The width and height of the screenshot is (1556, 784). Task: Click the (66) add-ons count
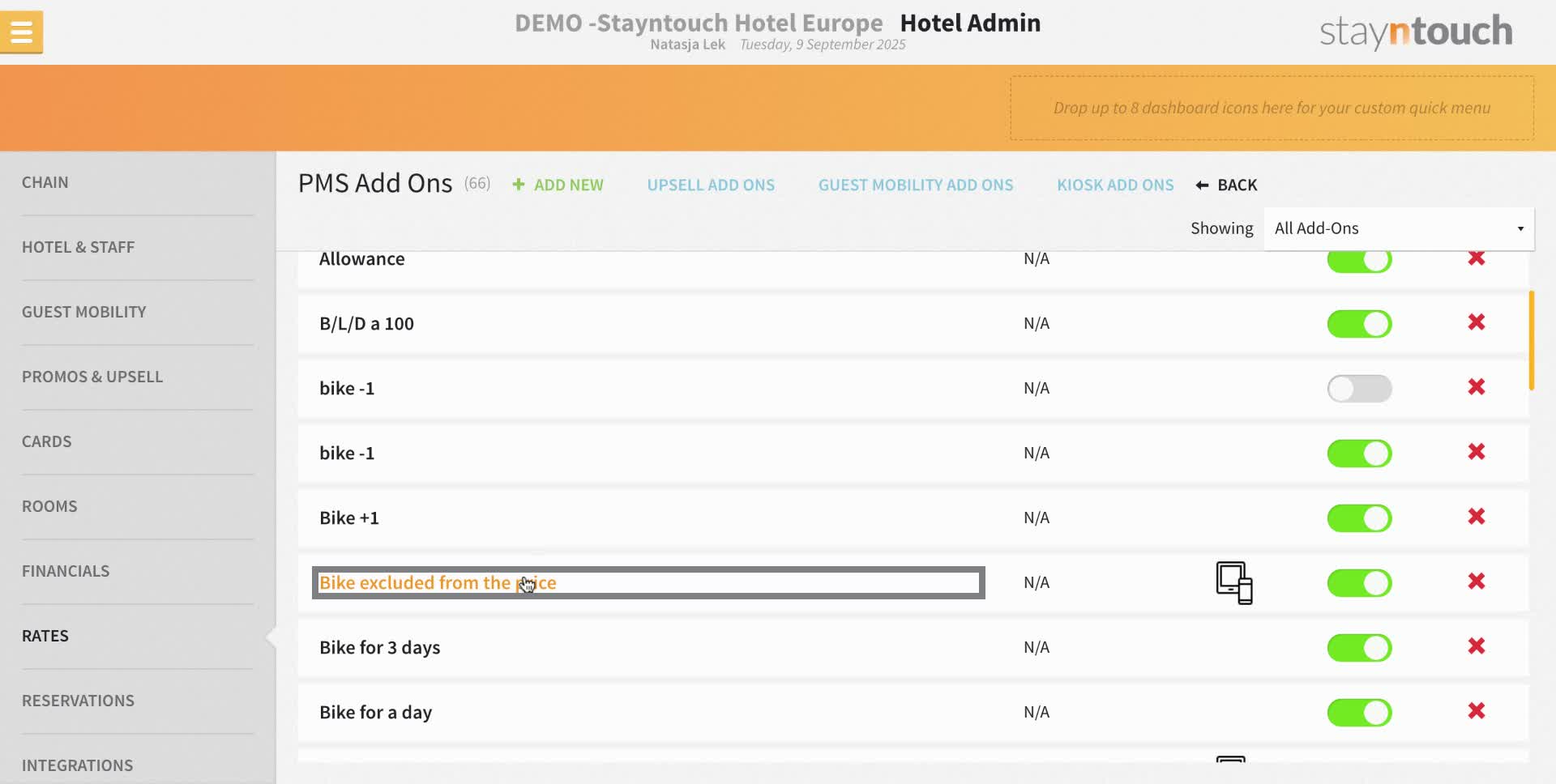(x=477, y=183)
